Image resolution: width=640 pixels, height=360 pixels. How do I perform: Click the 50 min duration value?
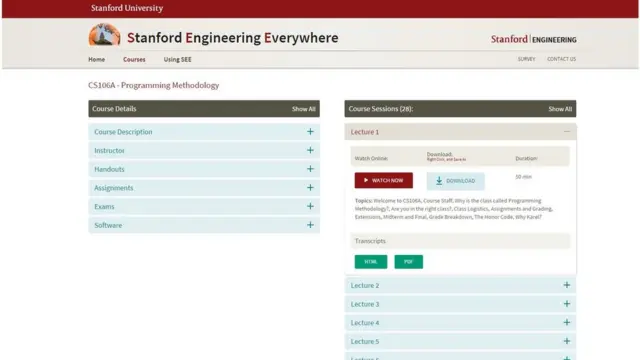click(523, 177)
